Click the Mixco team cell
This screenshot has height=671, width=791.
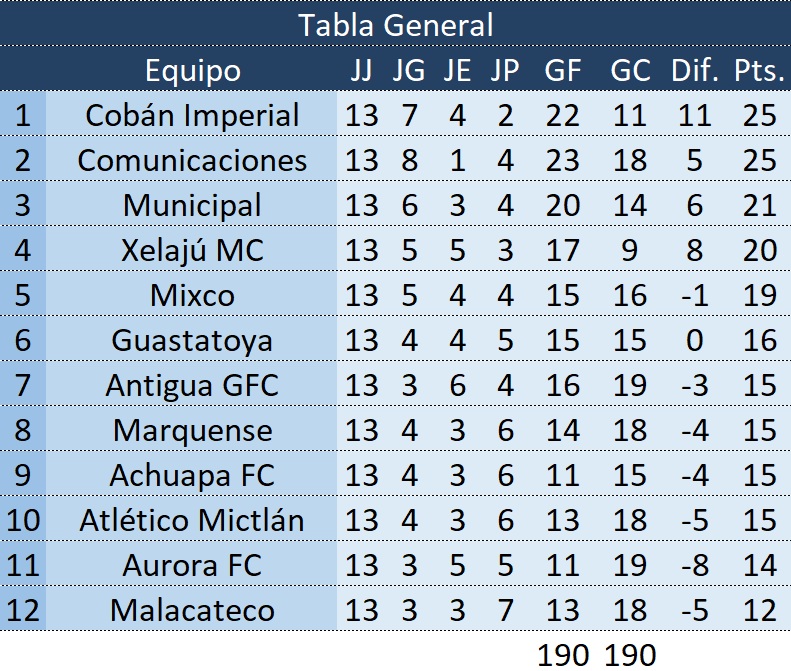coord(192,295)
